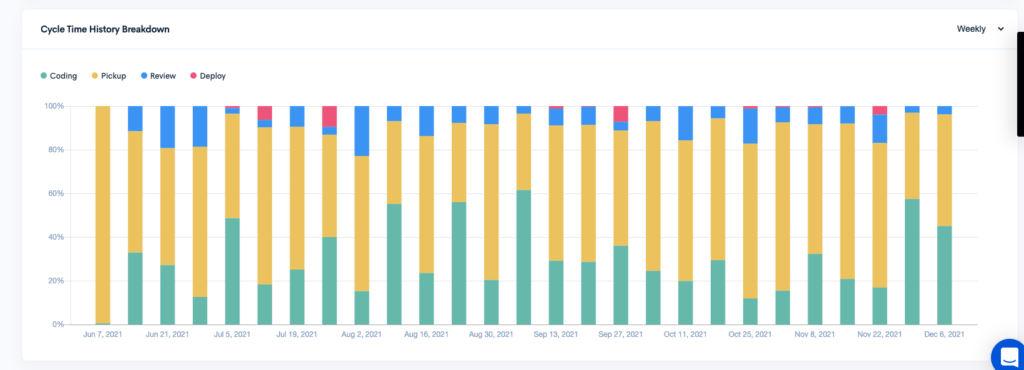Image resolution: width=1024 pixels, height=370 pixels.
Task: Click the Oct 25, 2021 bar
Action: pyautogui.click(x=750, y=215)
